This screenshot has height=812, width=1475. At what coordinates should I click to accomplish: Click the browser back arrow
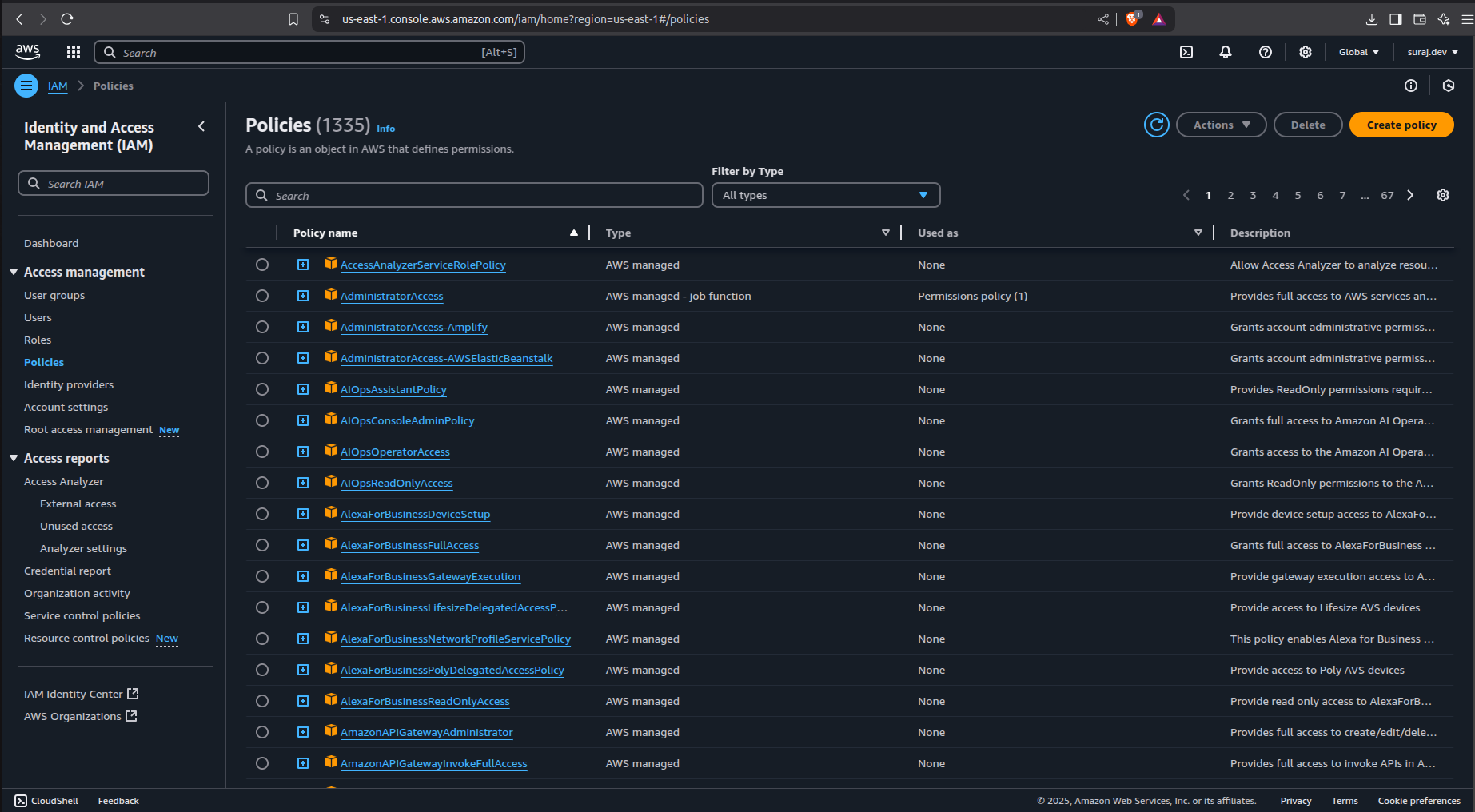pyautogui.click(x=20, y=19)
